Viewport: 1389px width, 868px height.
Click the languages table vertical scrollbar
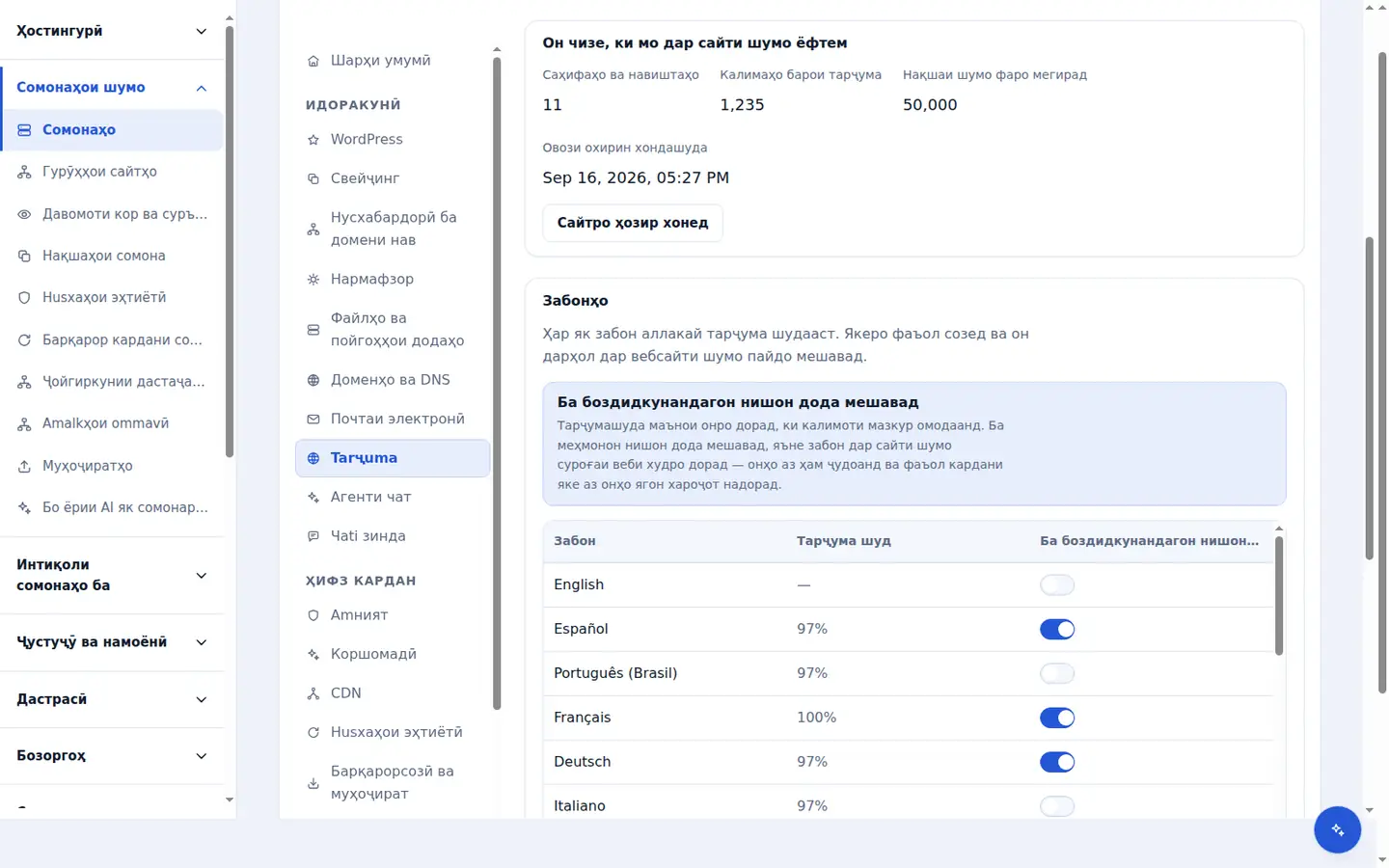coord(1279,595)
